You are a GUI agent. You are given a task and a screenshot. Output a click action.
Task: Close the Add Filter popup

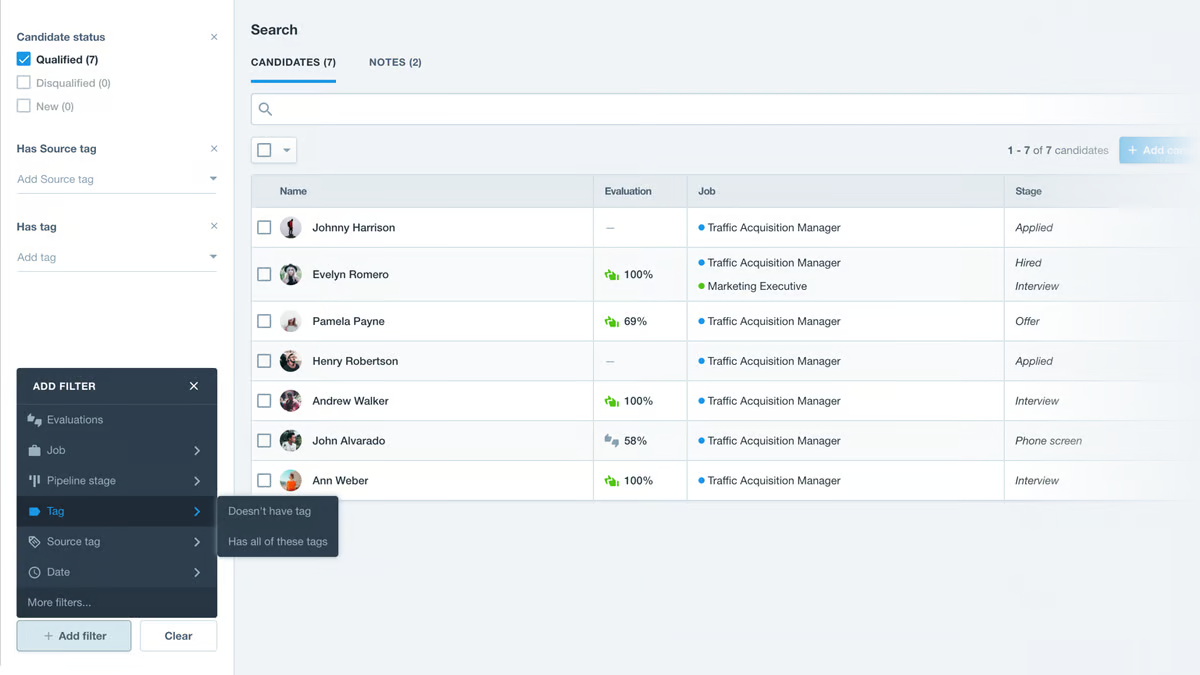click(193, 385)
